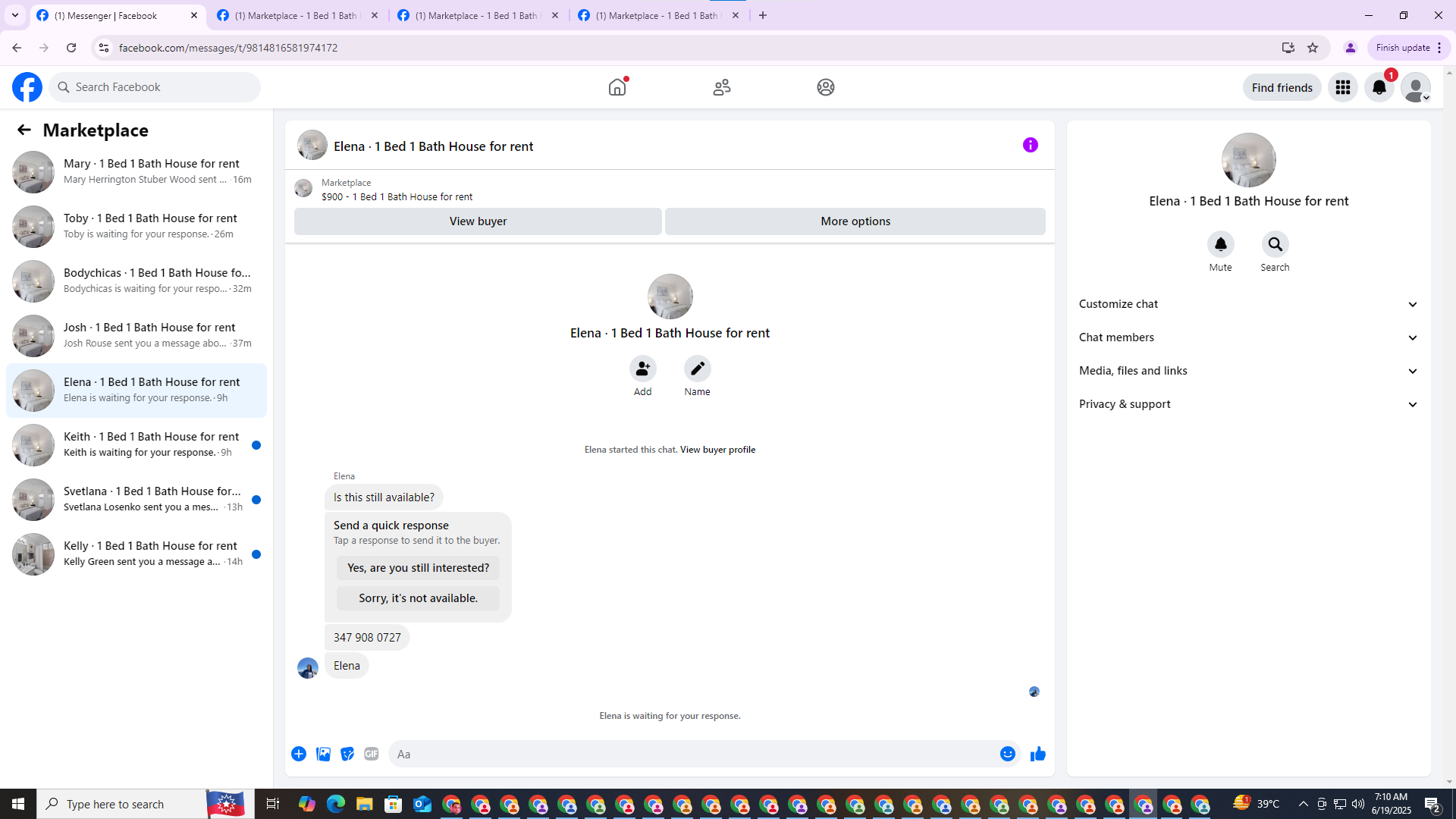
Task: Open Josh's conversation
Action: [x=136, y=336]
